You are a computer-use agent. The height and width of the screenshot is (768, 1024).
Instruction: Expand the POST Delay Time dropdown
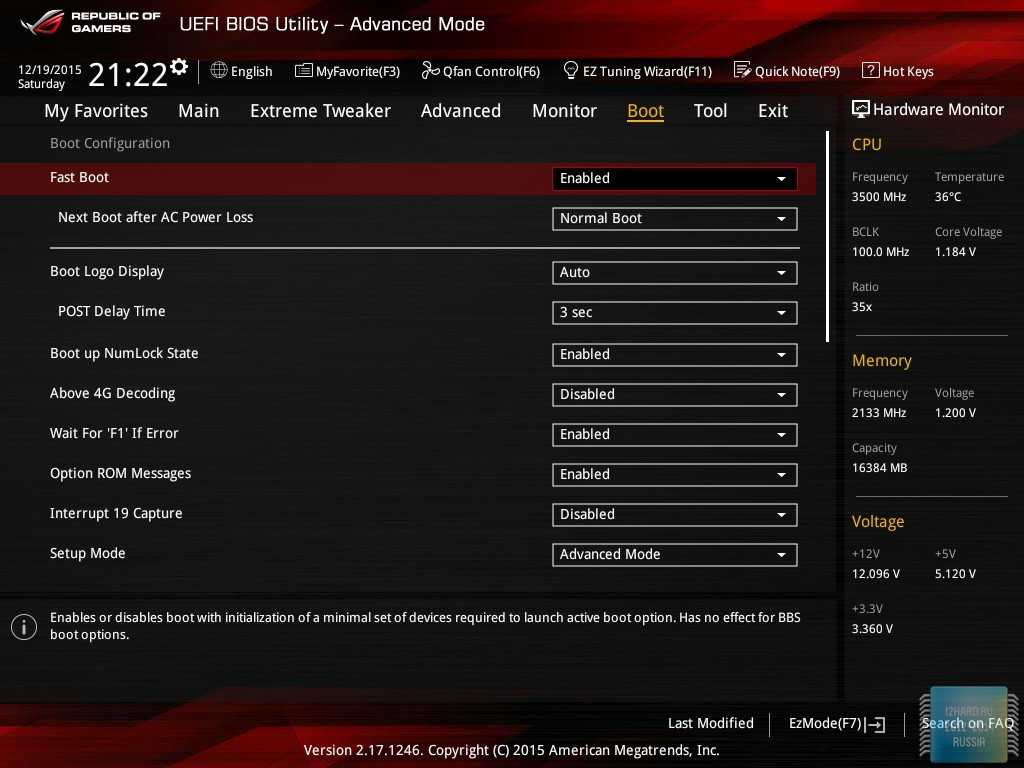point(674,313)
